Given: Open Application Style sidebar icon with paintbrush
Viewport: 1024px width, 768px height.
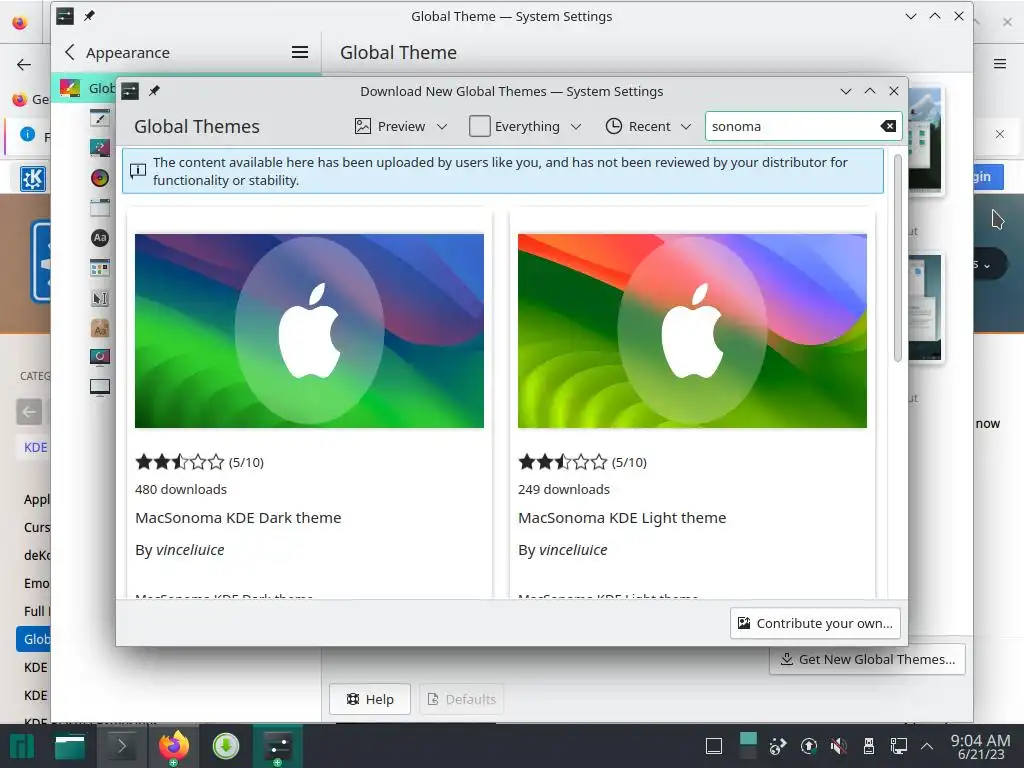Looking at the screenshot, I should tap(100, 118).
